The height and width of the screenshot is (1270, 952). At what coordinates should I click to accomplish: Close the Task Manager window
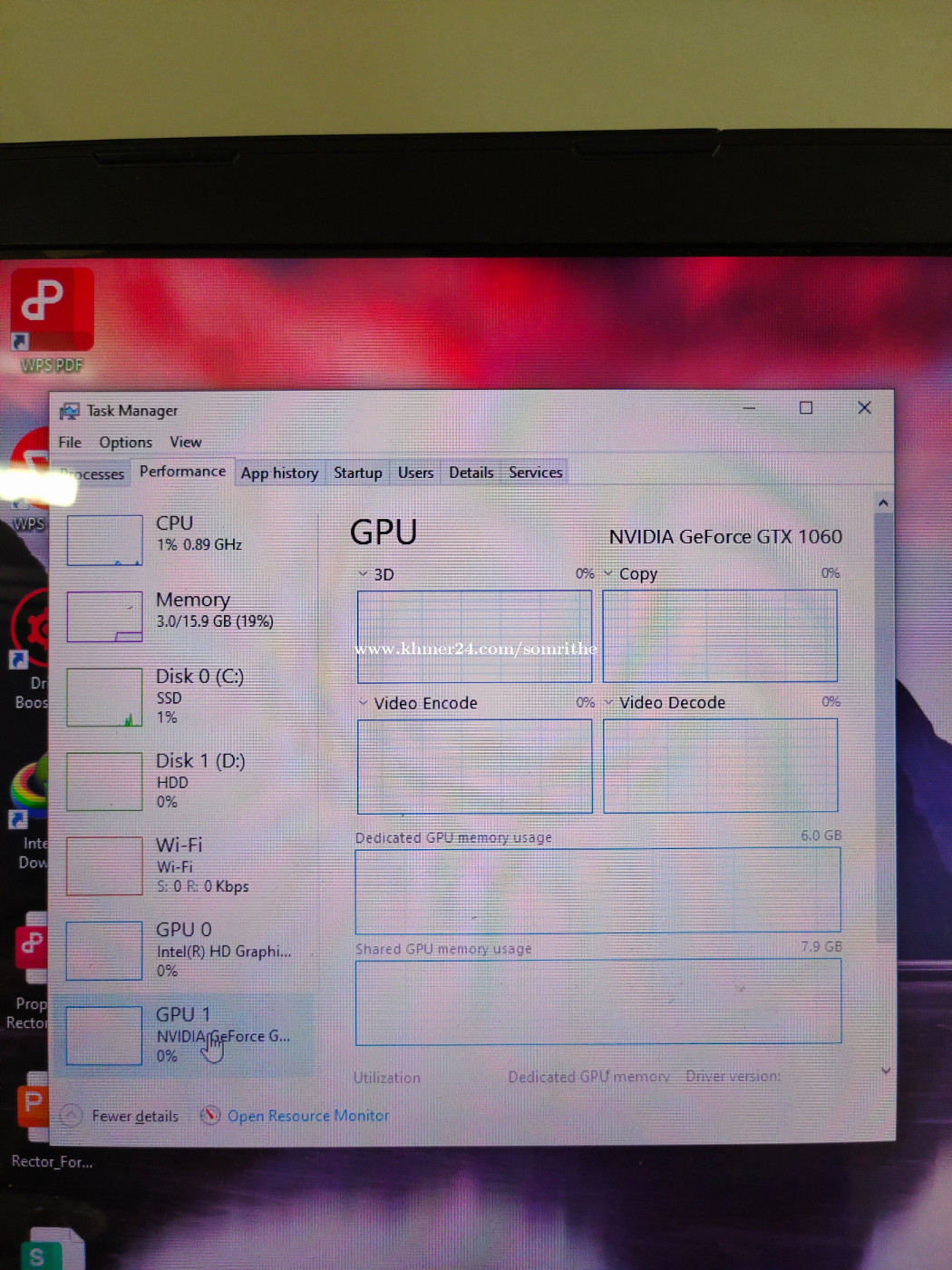tap(865, 408)
